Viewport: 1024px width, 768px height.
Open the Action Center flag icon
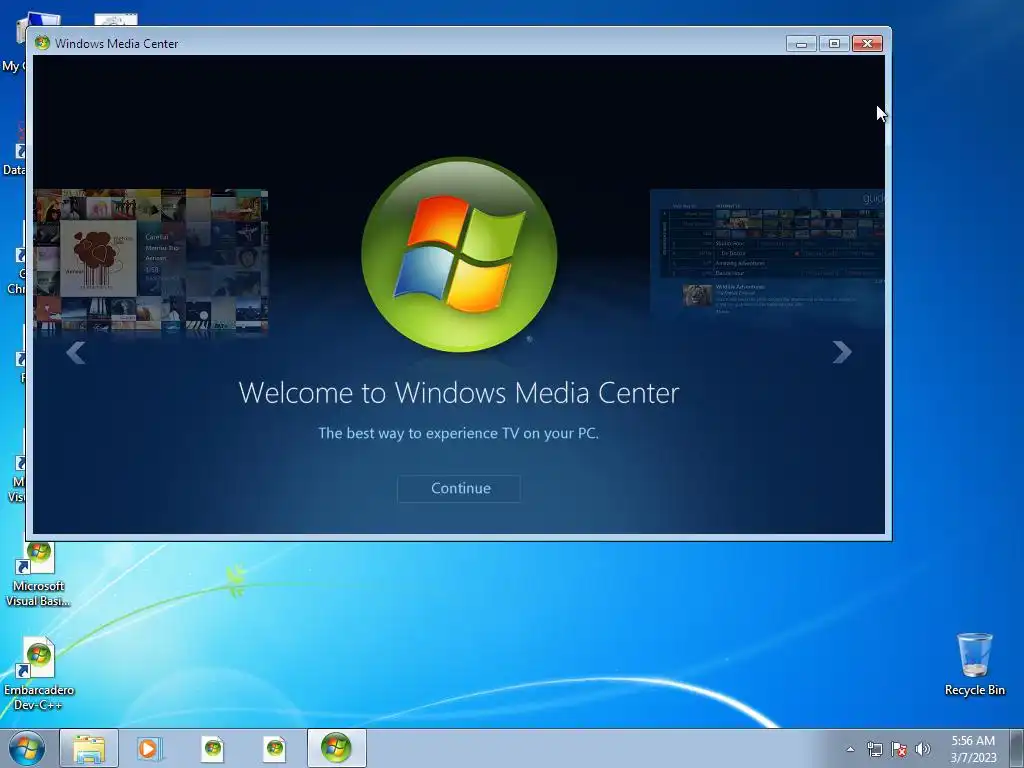pos(899,749)
